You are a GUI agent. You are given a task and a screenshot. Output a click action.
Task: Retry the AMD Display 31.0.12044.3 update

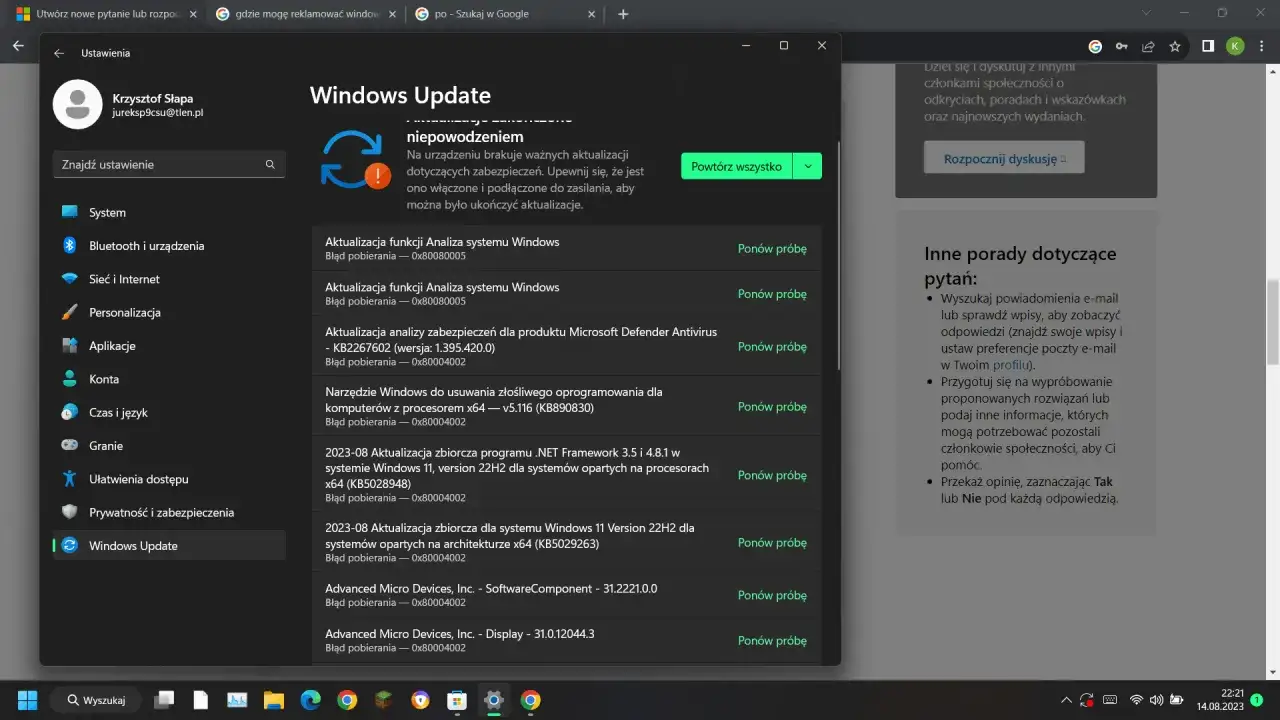(772, 641)
